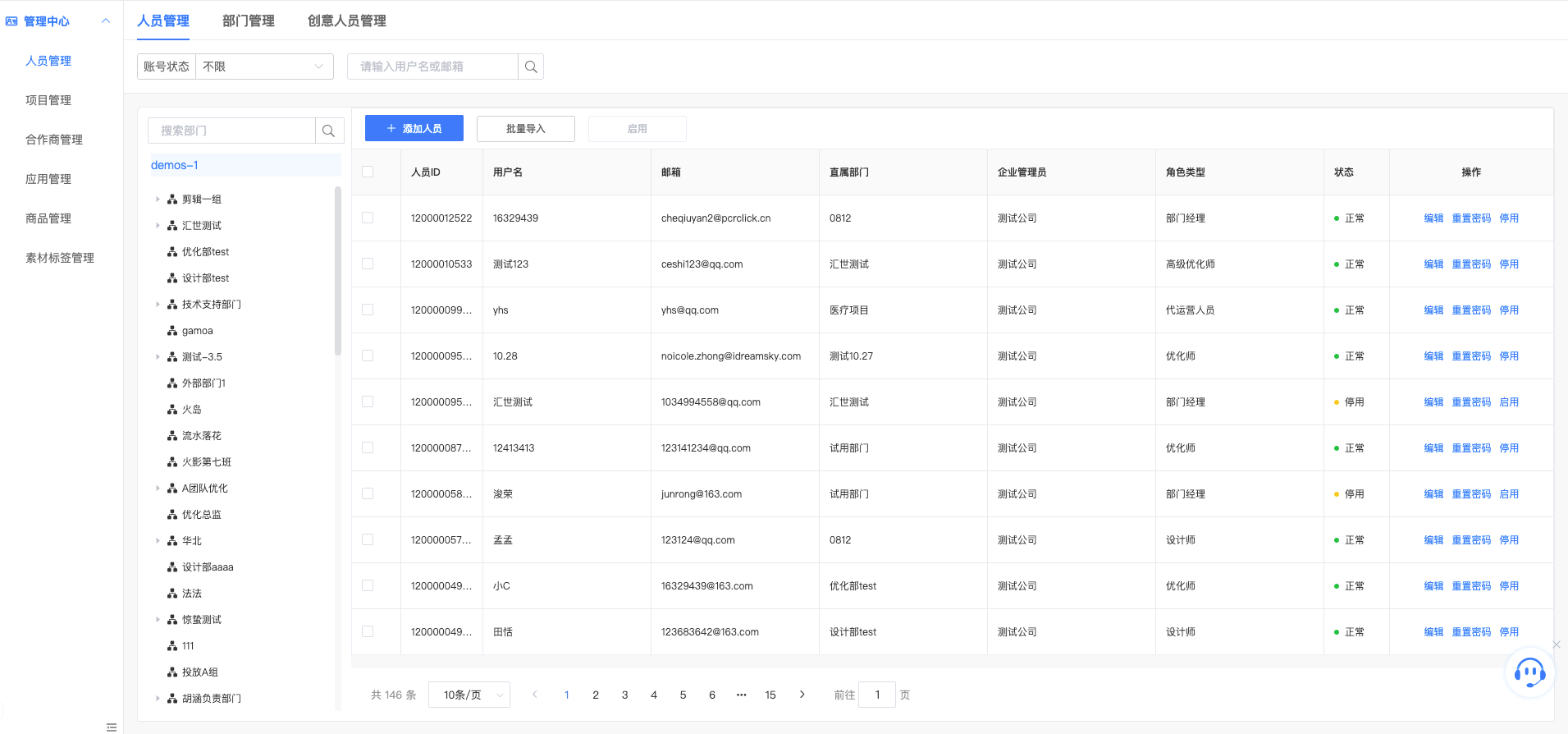Toggle the select-all checkbox in header
Screen dimensions: 1568x734
tap(368, 172)
